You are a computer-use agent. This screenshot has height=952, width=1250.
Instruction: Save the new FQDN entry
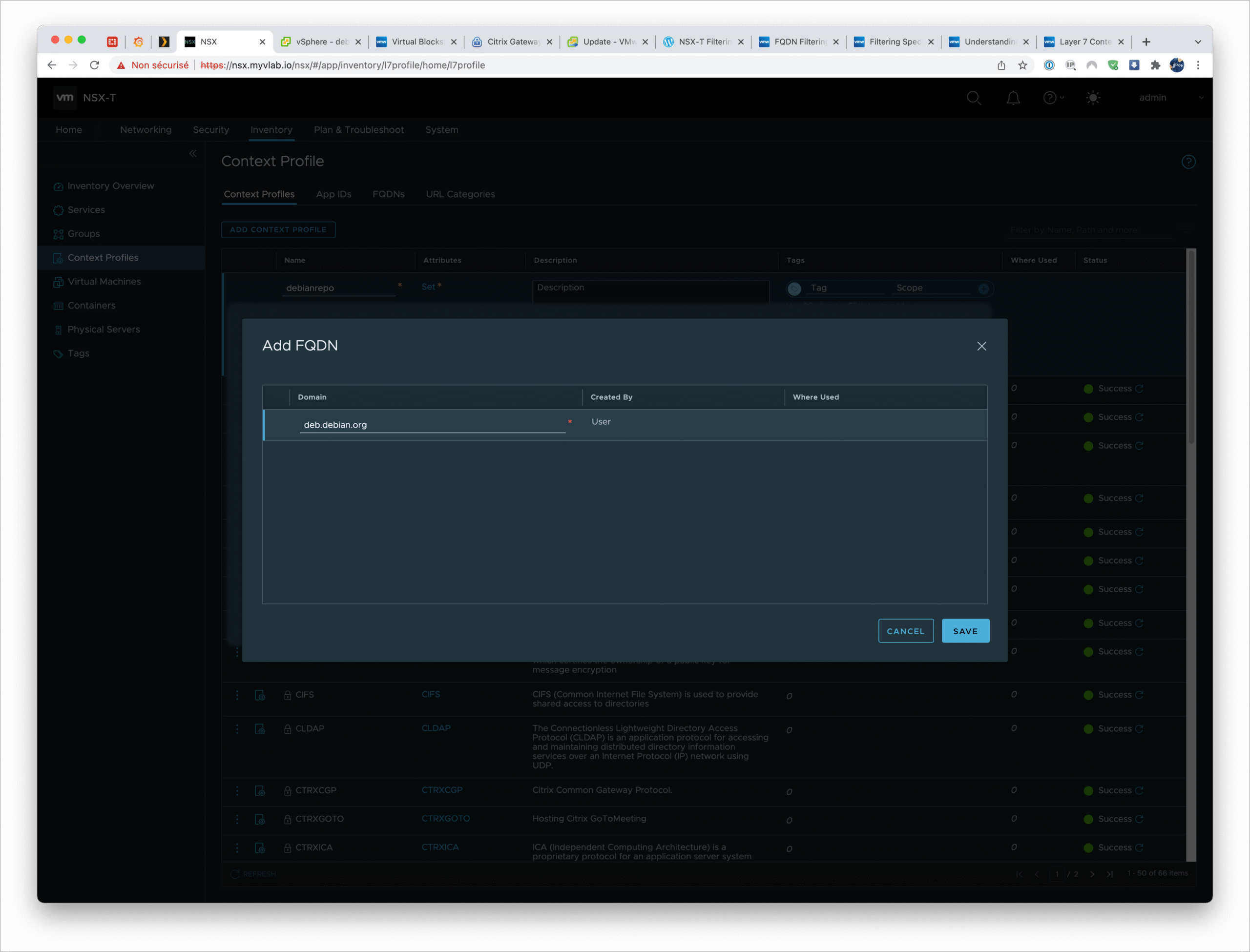coord(965,631)
